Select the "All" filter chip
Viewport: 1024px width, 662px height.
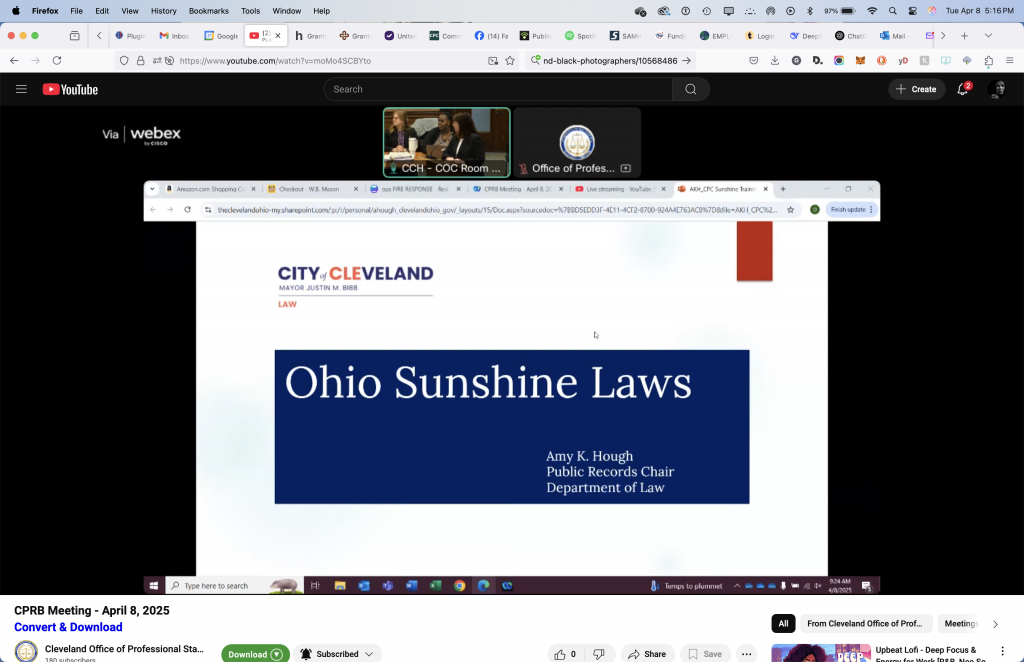(x=783, y=624)
